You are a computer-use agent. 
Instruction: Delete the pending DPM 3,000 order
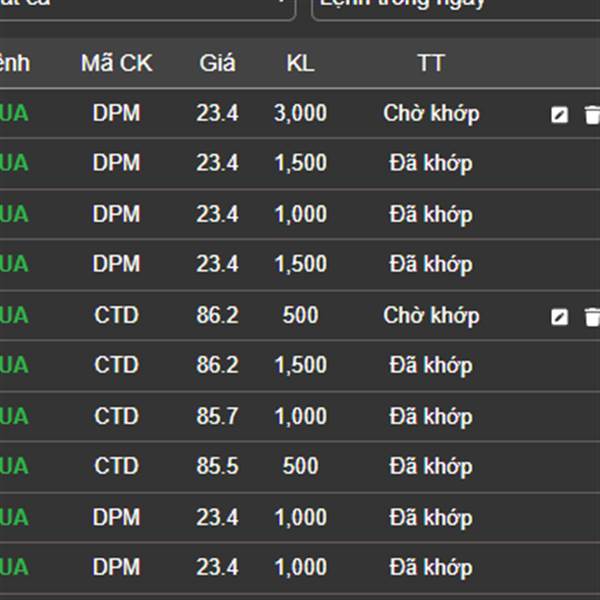tap(592, 115)
